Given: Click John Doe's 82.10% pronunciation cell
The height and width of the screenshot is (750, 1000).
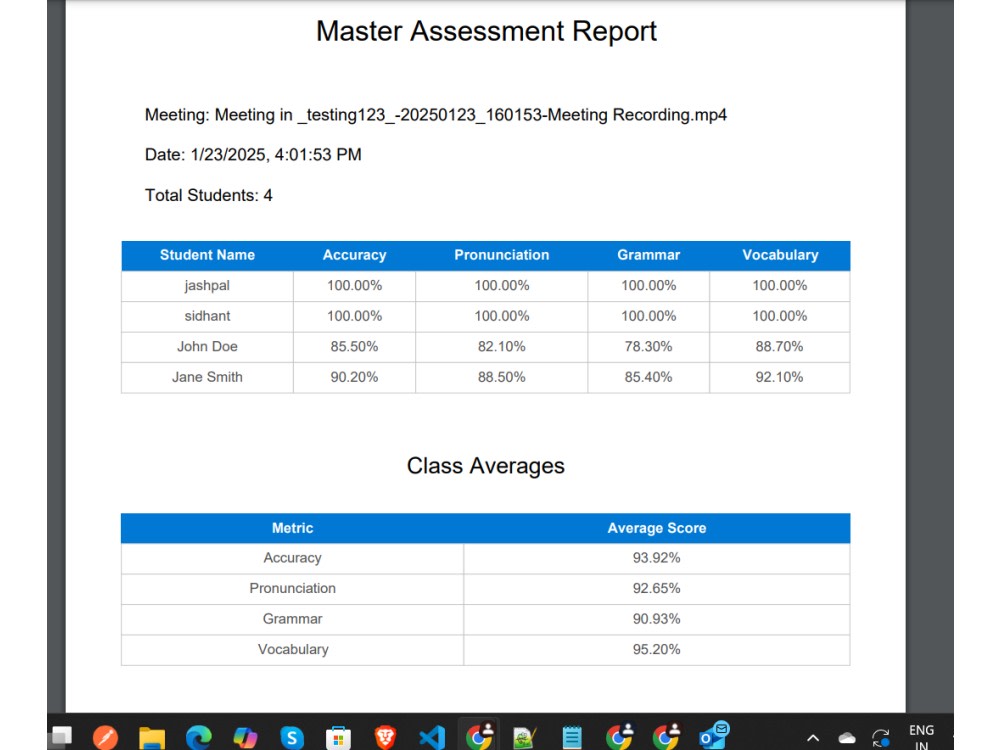Looking at the screenshot, I should coord(501,347).
